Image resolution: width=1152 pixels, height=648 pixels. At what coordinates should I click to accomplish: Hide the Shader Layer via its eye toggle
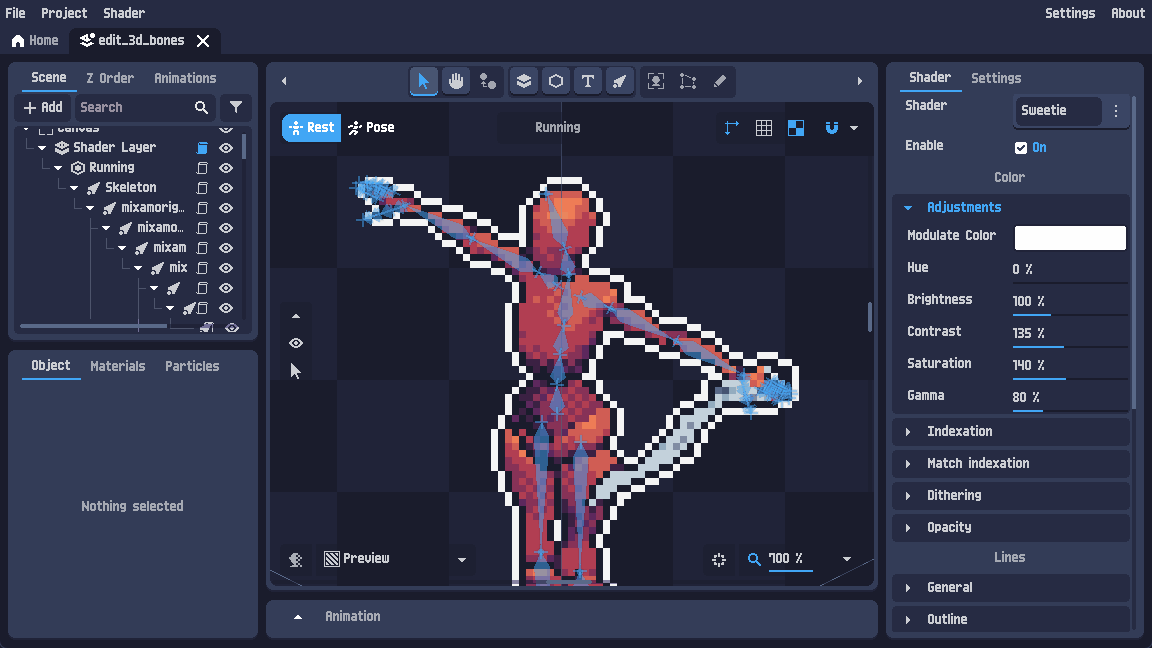225,147
